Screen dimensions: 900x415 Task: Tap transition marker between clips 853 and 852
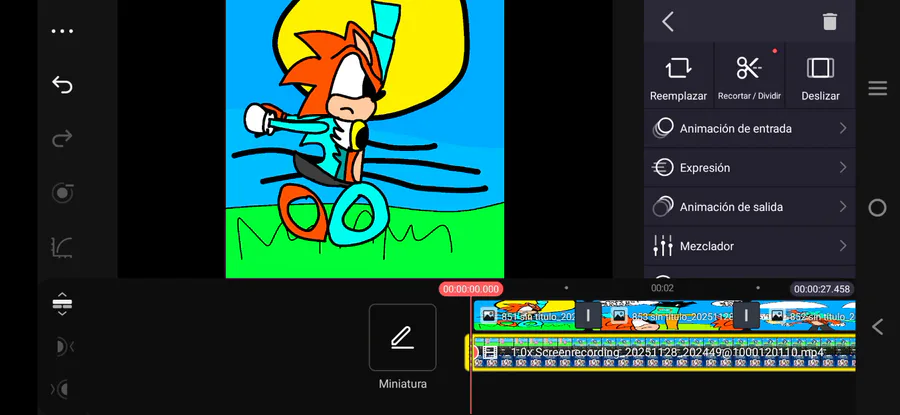(x=746, y=315)
